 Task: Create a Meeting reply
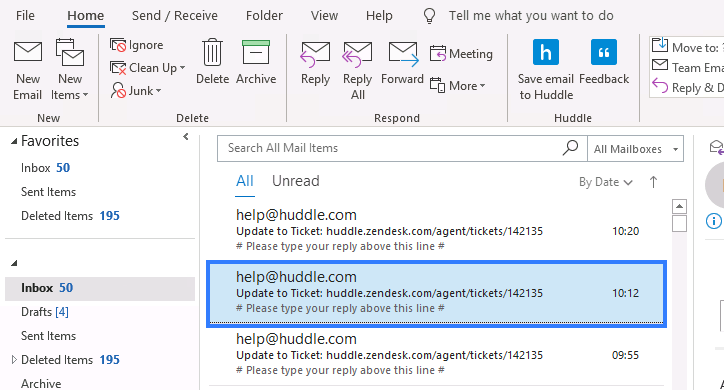461,54
